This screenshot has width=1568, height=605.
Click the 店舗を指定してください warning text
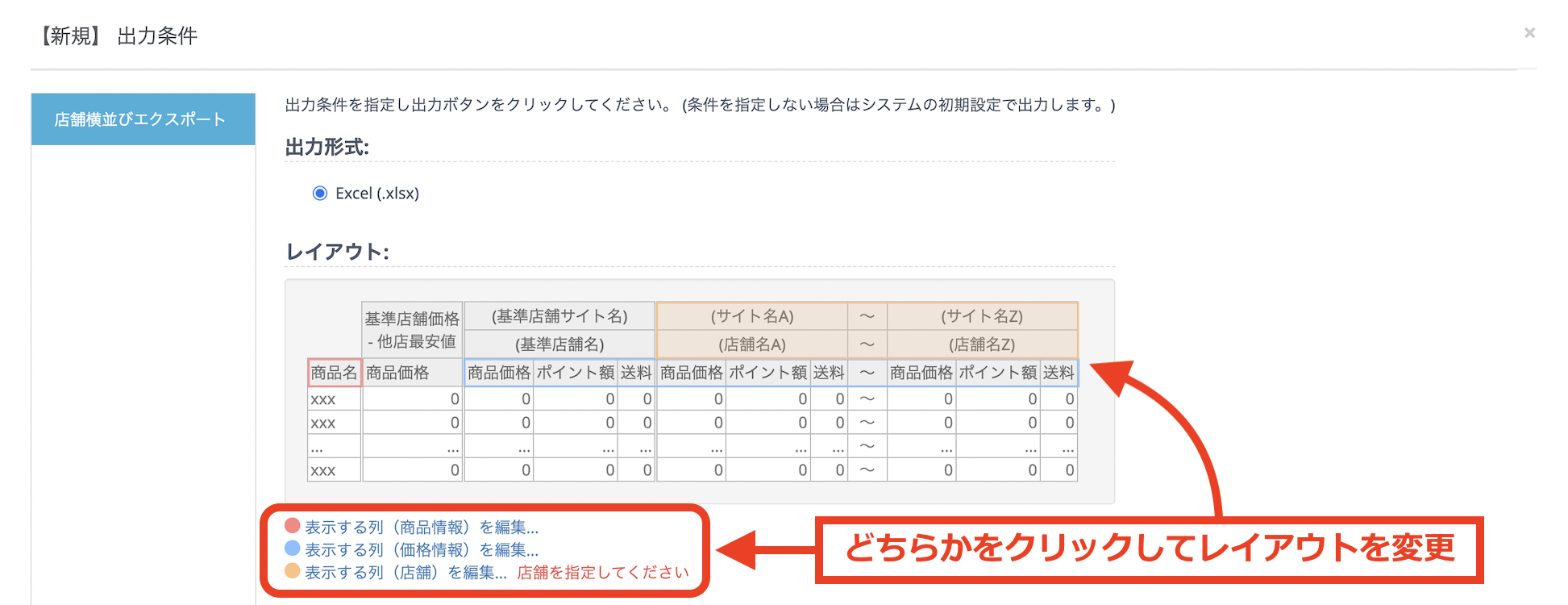[602, 573]
